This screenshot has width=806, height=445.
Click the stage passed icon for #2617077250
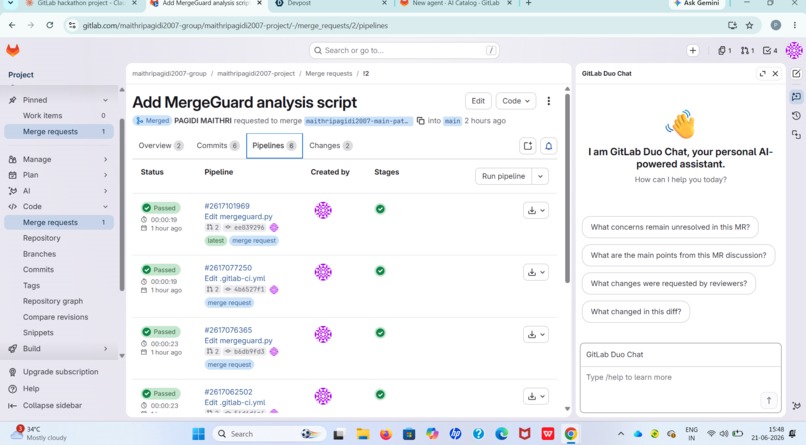point(380,271)
